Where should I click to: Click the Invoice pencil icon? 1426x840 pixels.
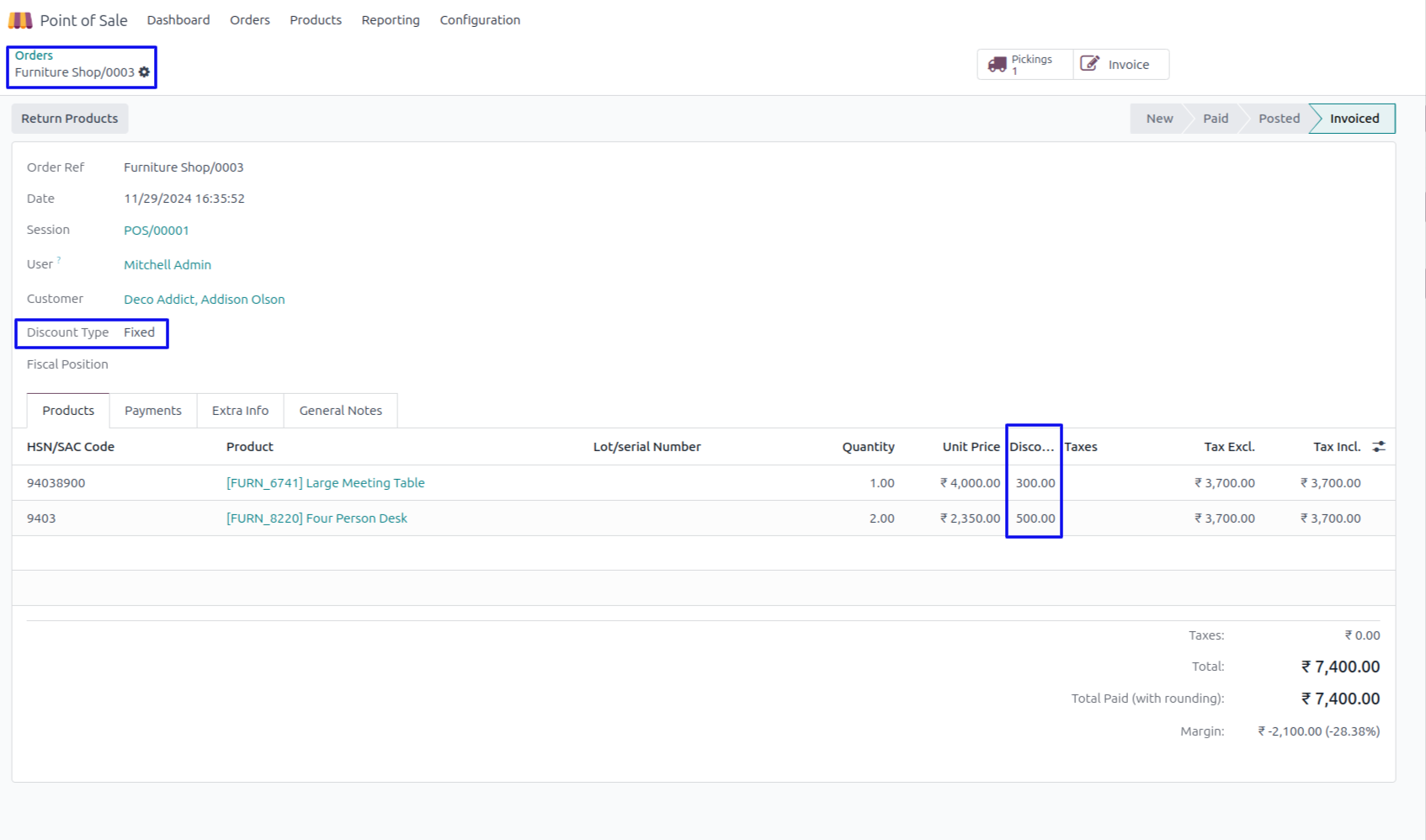click(1089, 64)
